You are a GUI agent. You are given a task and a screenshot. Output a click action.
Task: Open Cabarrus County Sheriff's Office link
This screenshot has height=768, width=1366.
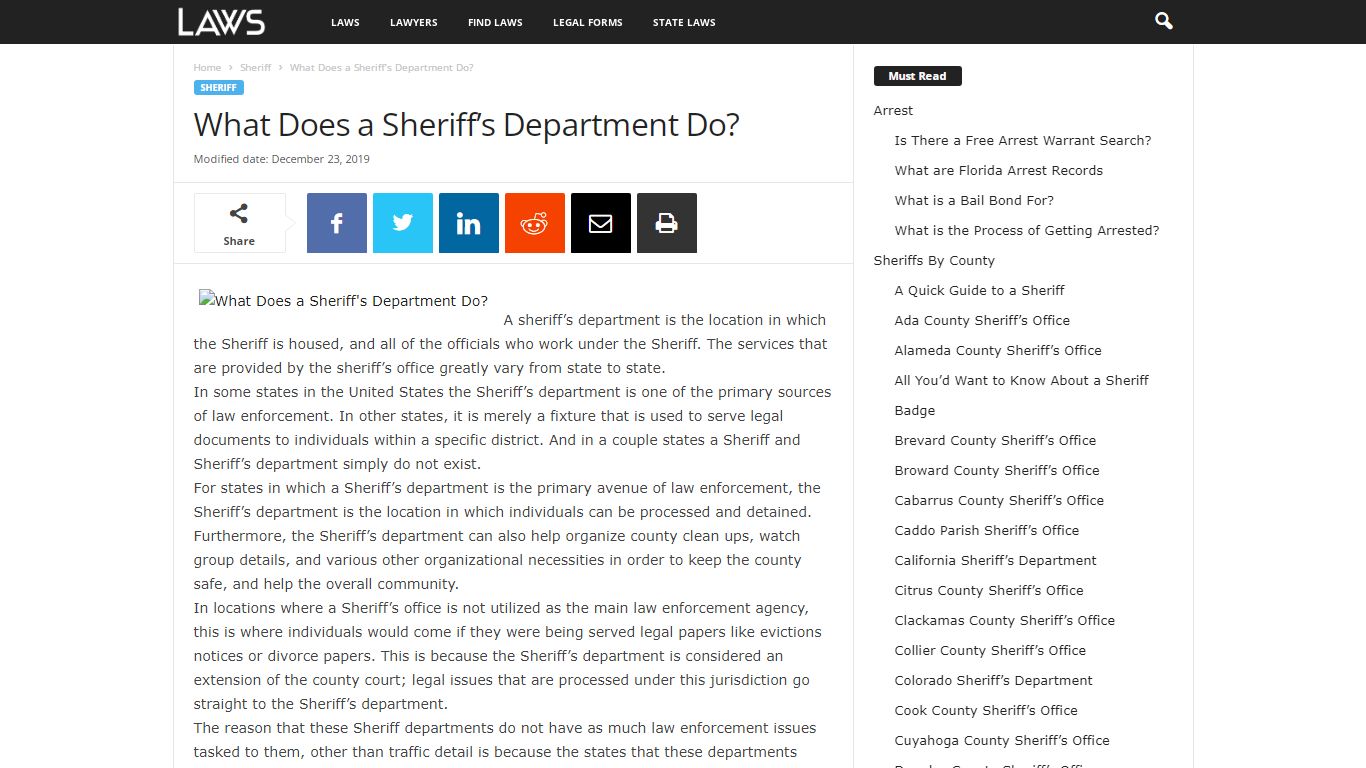coord(999,501)
